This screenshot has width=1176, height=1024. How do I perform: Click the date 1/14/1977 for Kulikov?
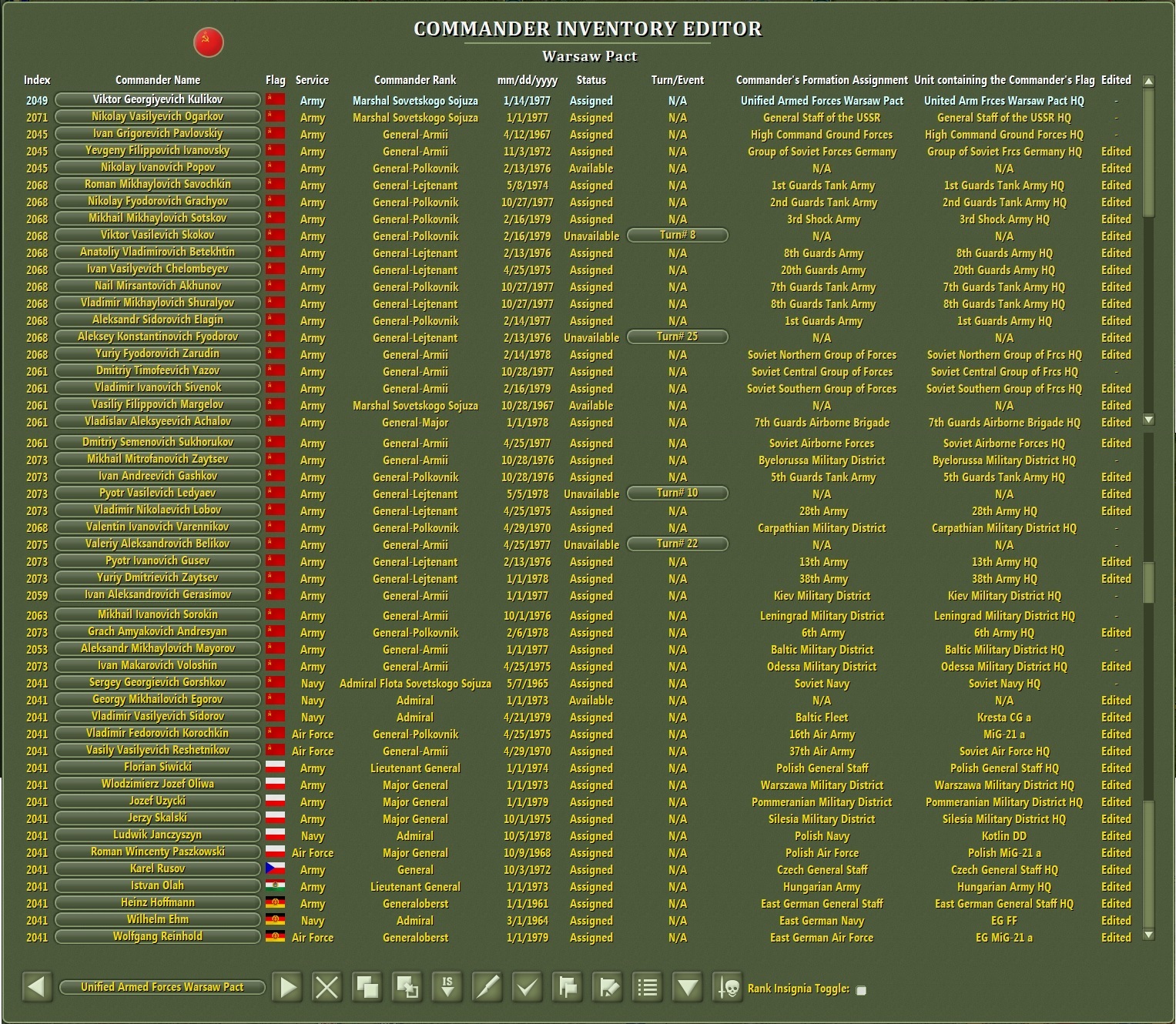click(527, 101)
